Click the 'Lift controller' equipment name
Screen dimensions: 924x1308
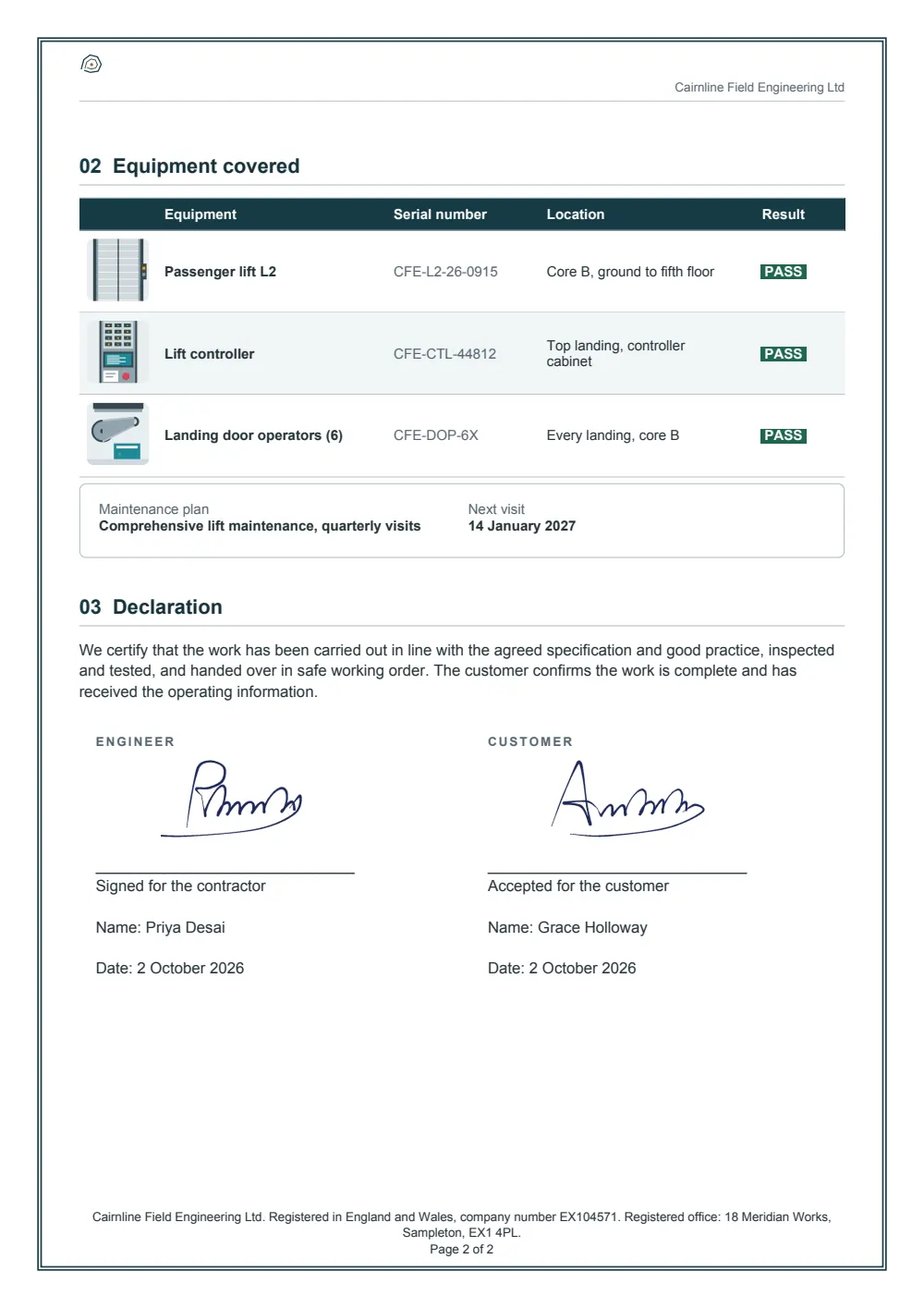(x=209, y=354)
